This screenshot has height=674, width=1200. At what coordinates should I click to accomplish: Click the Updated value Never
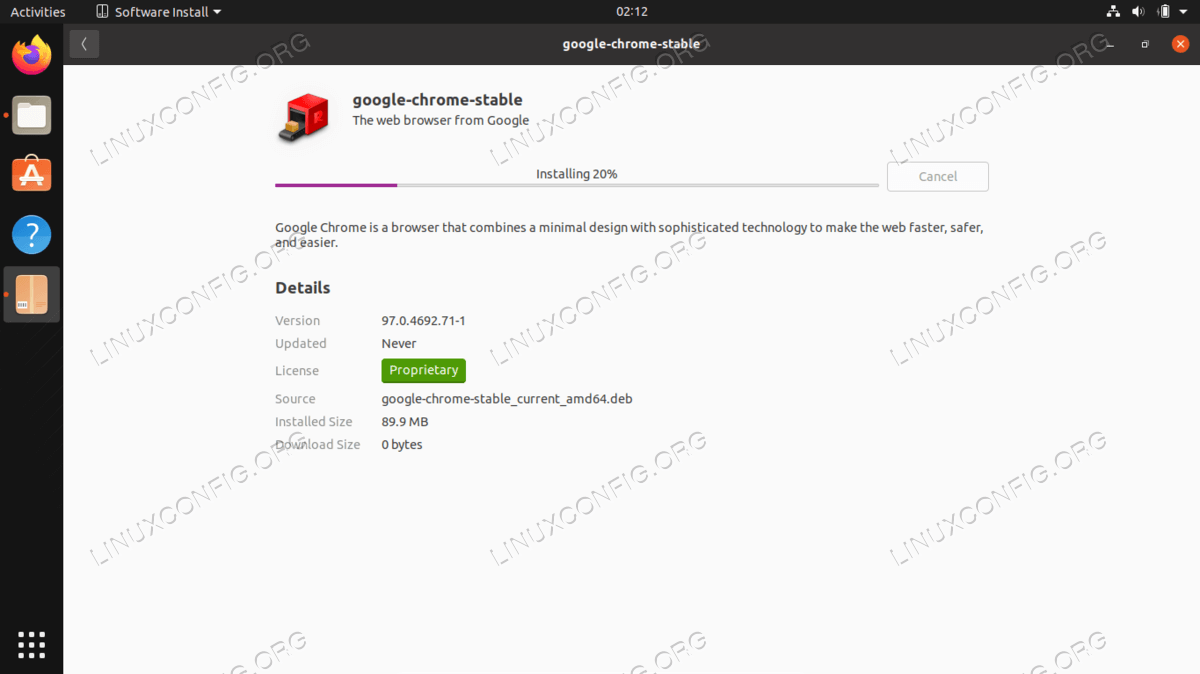click(x=399, y=344)
